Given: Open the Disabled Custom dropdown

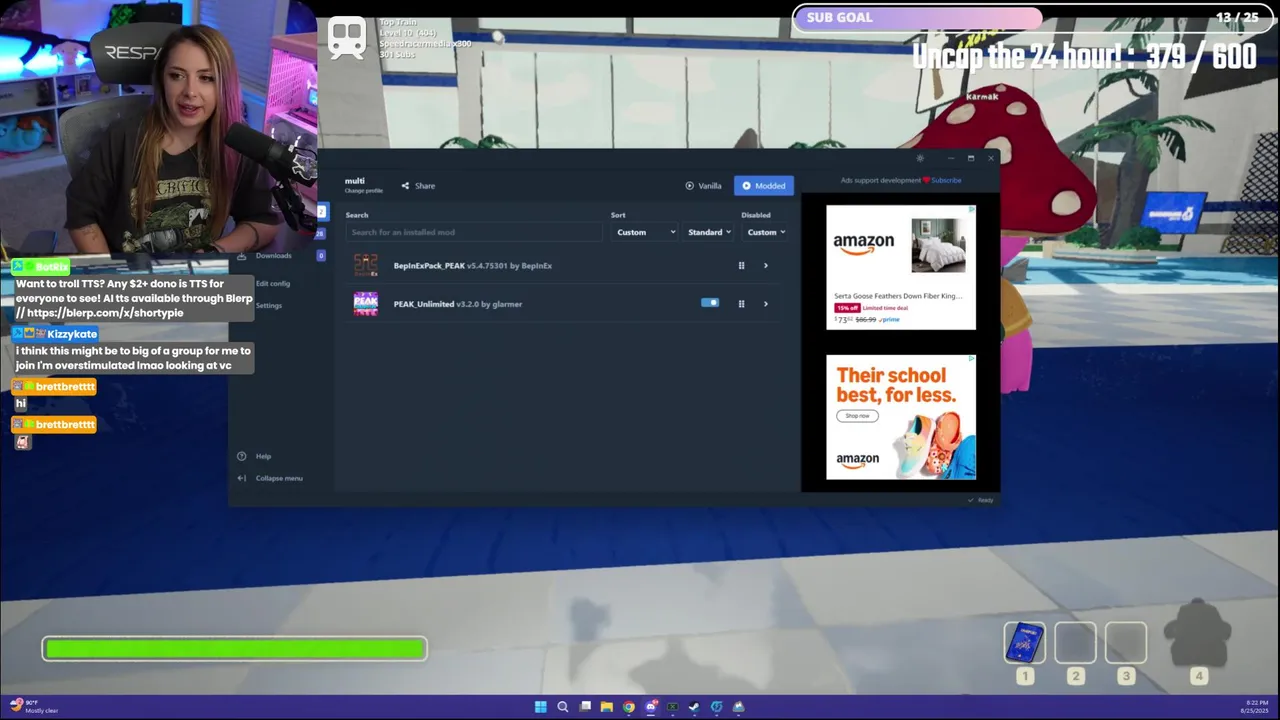Looking at the screenshot, I should pyautogui.click(x=766, y=232).
